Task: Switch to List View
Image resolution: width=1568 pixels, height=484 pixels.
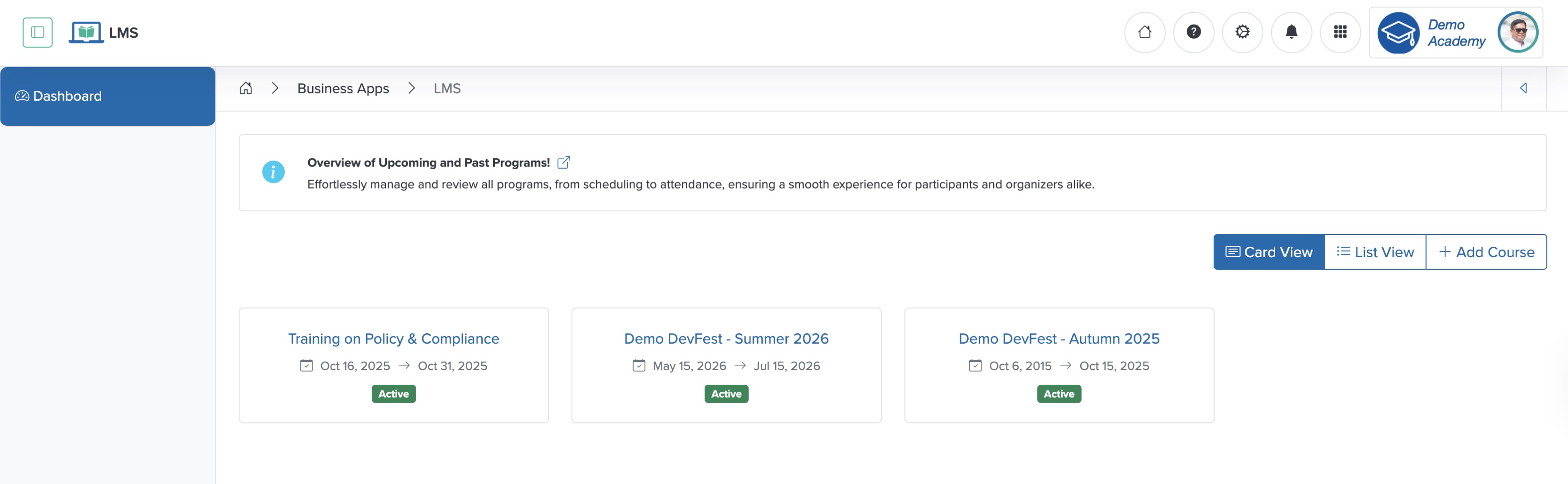Action: pyautogui.click(x=1375, y=251)
